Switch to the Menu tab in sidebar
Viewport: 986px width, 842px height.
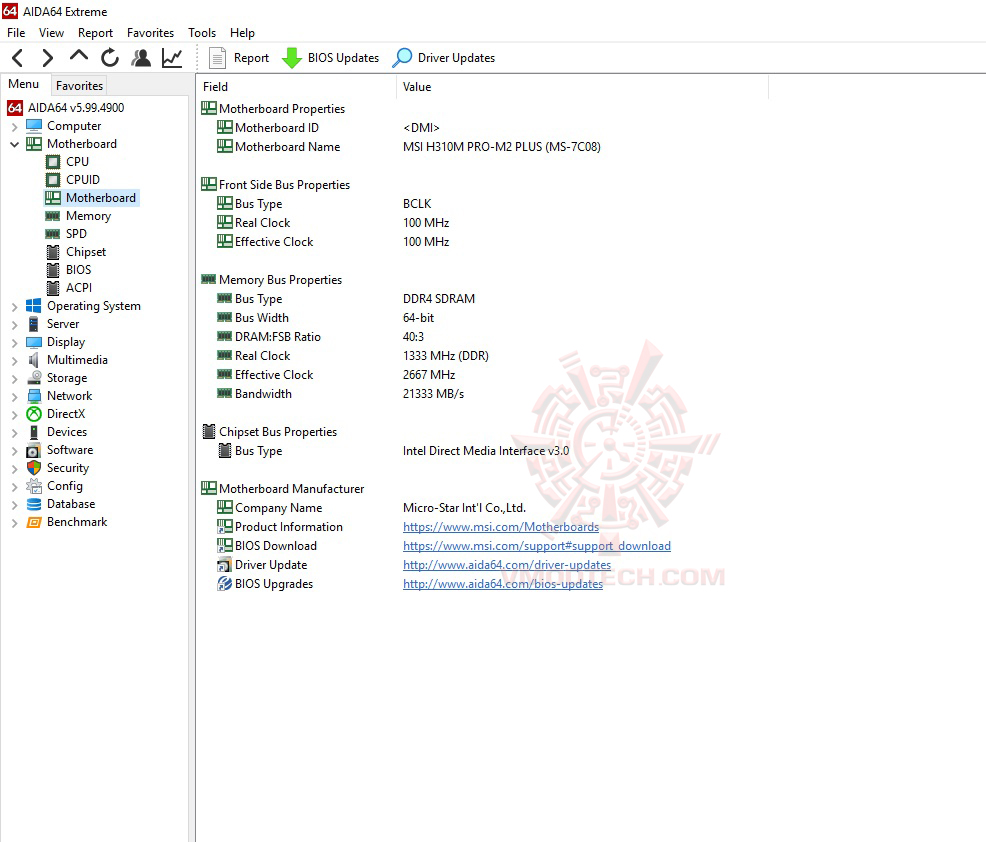(24, 84)
